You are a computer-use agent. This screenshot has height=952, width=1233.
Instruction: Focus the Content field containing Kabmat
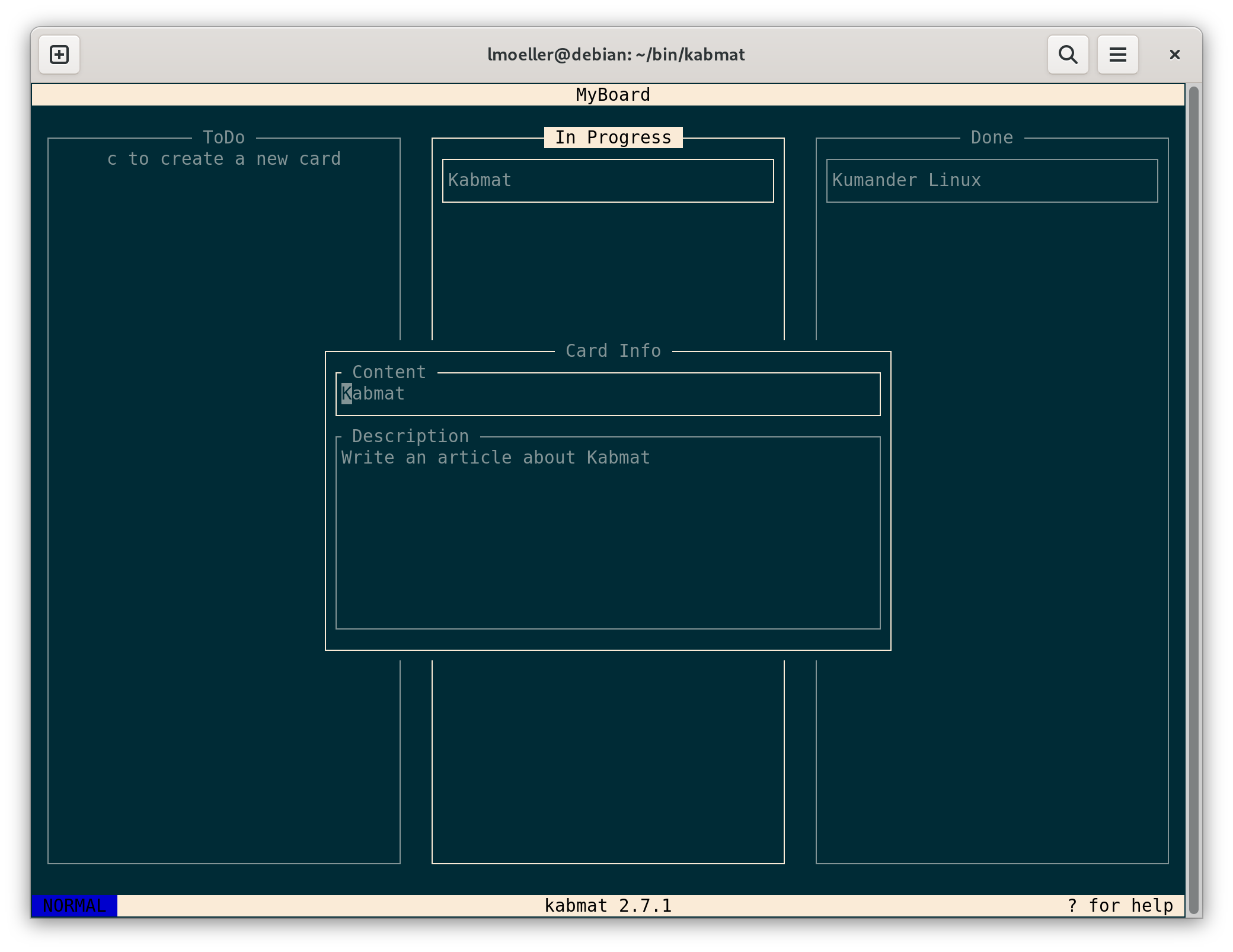point(608,394)
